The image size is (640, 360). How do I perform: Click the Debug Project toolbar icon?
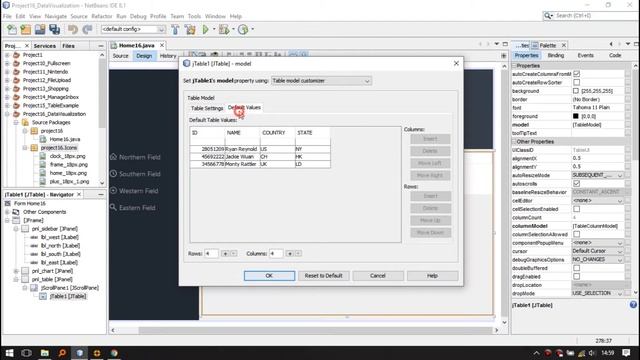[224, 29]
